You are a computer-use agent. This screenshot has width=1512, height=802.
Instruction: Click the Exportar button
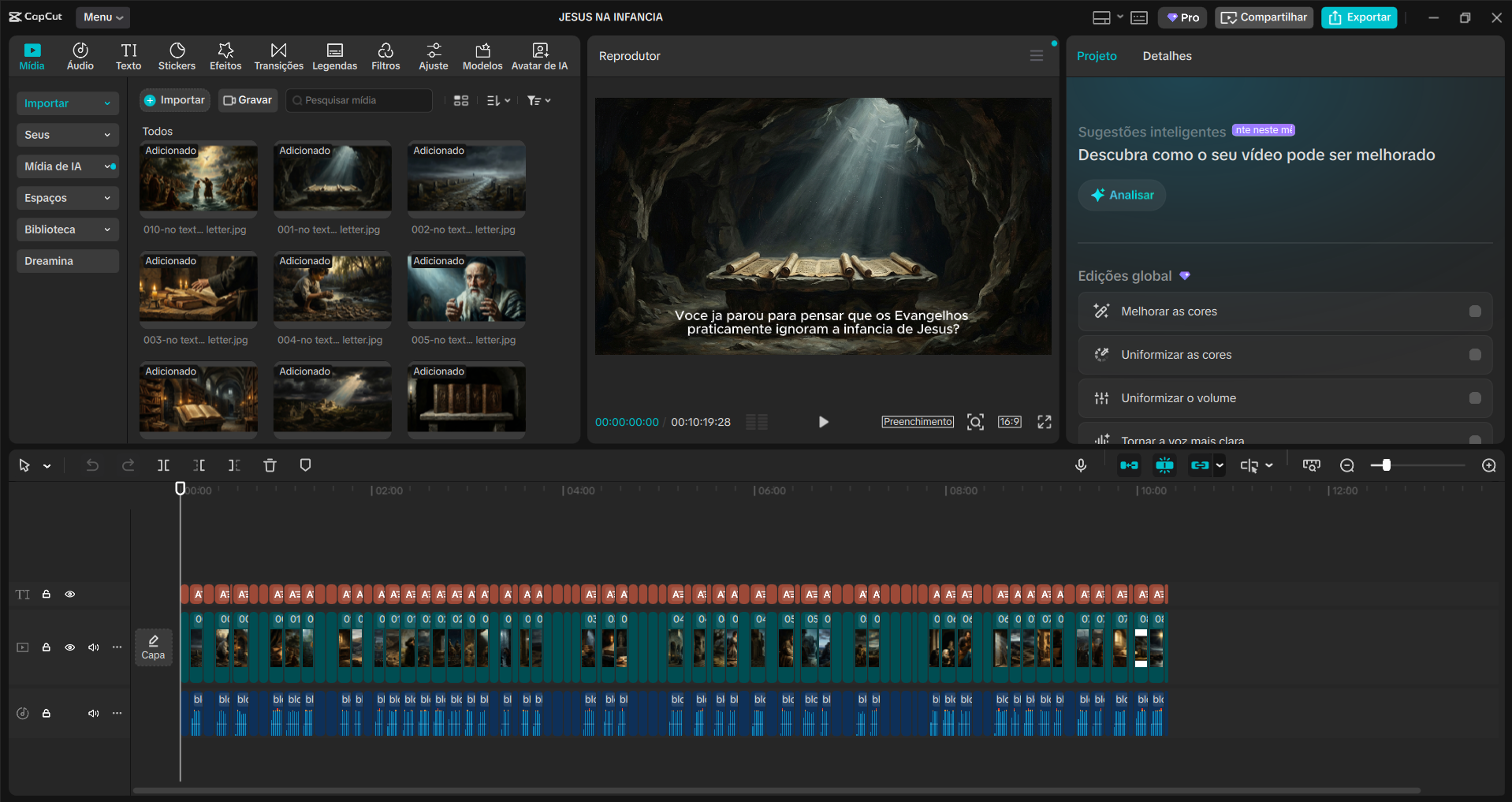pos(1359,17)
